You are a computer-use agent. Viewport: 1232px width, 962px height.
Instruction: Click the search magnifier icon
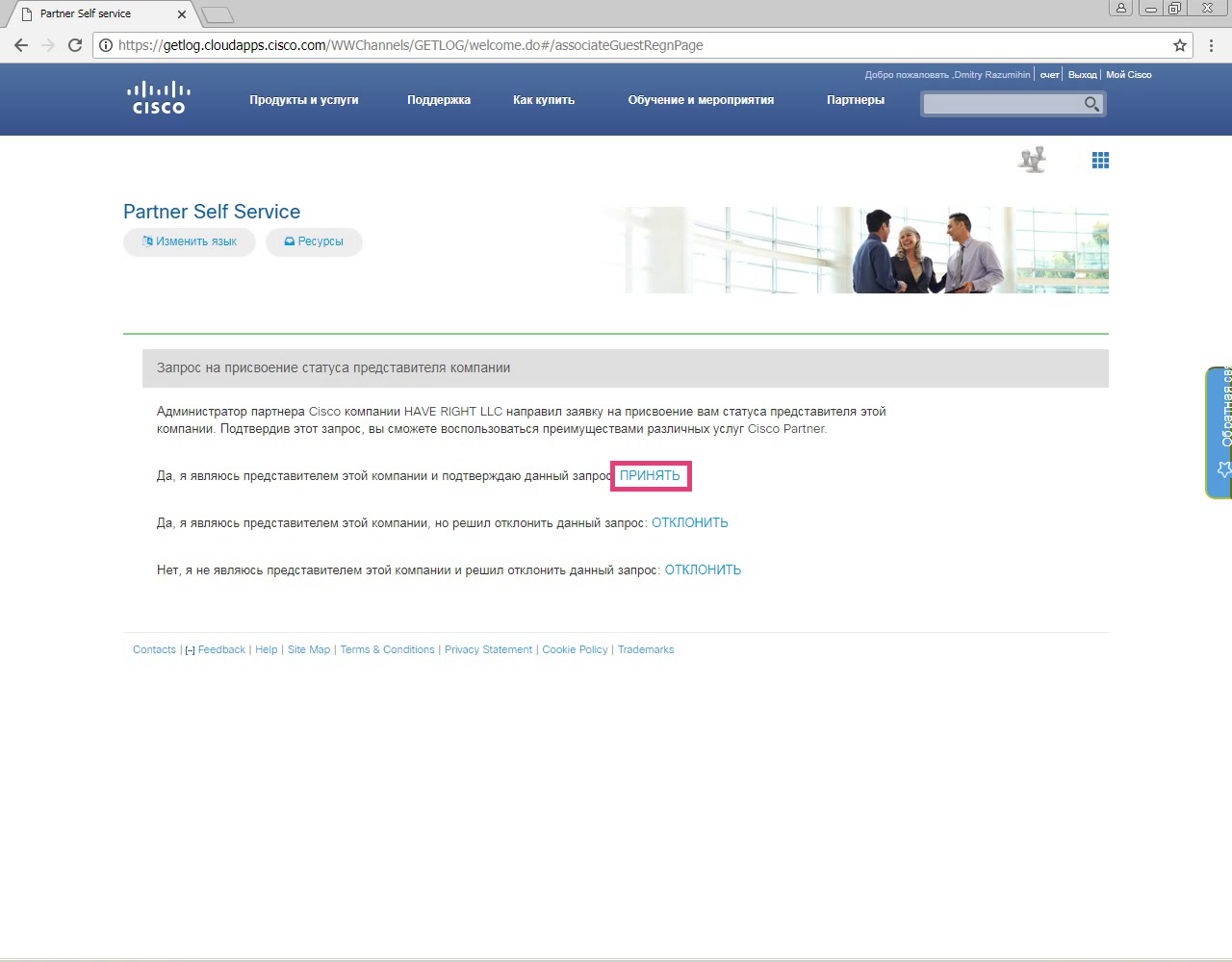point(1091,104)
